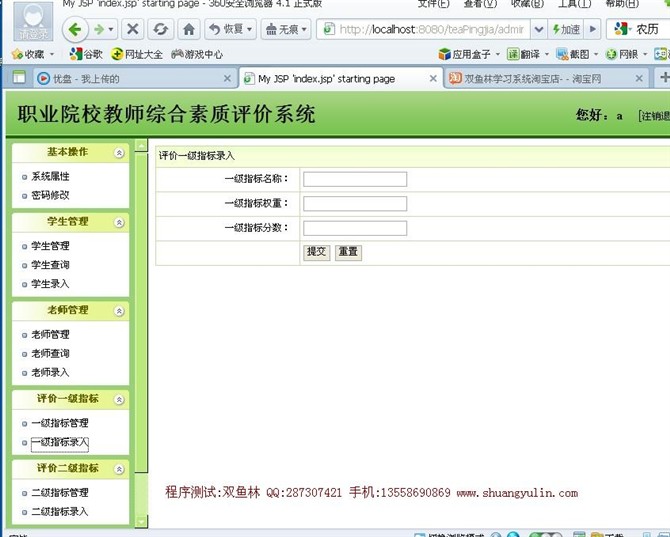Expand the 应用盒子 dropdown arrow

(x=497, y=54)
